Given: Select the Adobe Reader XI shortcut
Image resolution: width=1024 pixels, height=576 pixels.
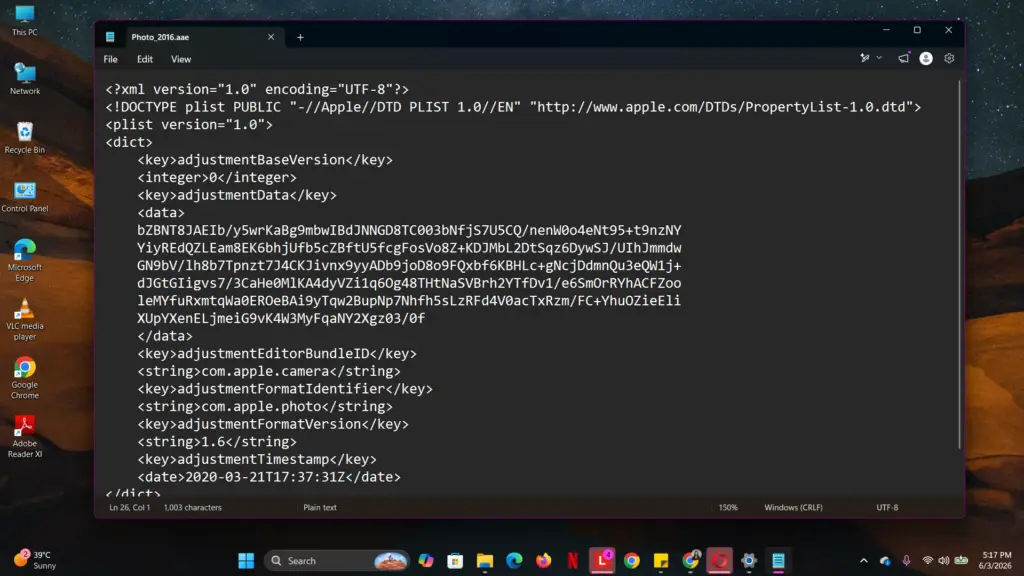Looking at the screenshot, I should (x=25, y=436).
